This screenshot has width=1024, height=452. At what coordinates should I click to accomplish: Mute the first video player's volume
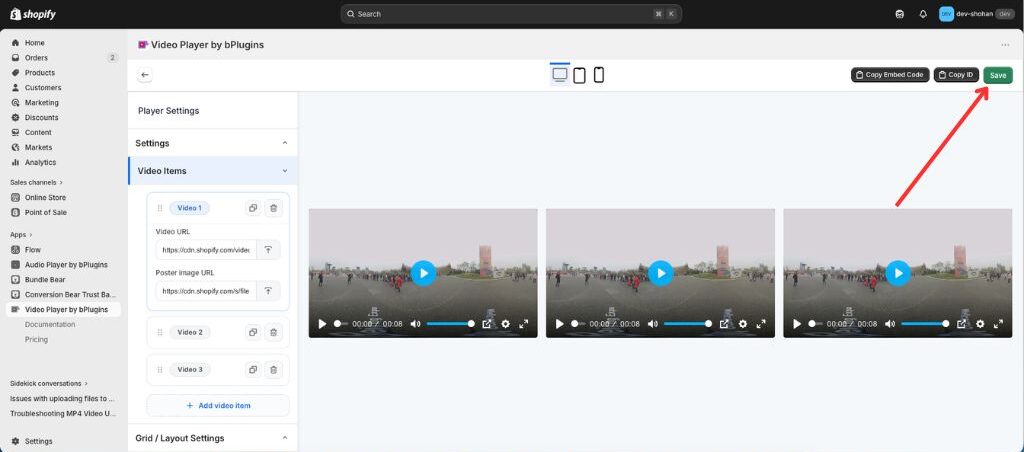416,324
